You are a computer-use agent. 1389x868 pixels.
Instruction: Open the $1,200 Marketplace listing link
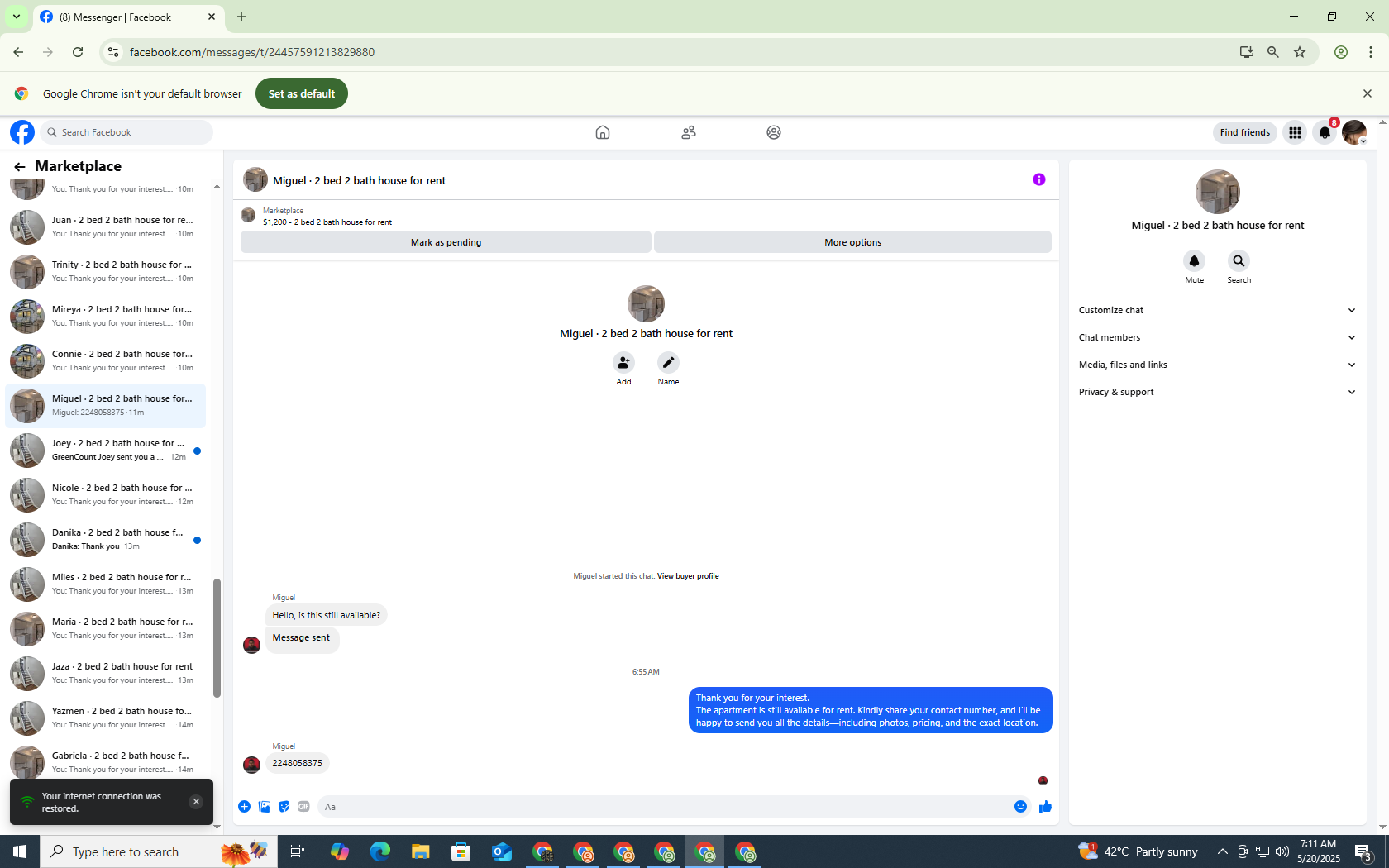tap(327, 222)
